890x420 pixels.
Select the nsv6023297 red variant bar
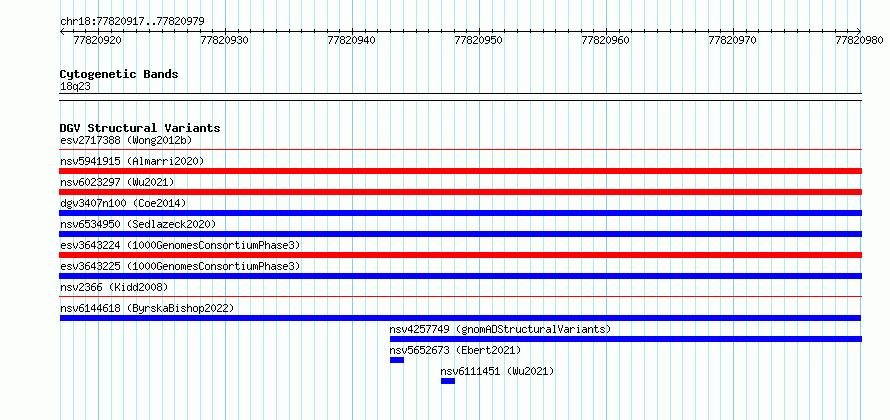(461, 192)
